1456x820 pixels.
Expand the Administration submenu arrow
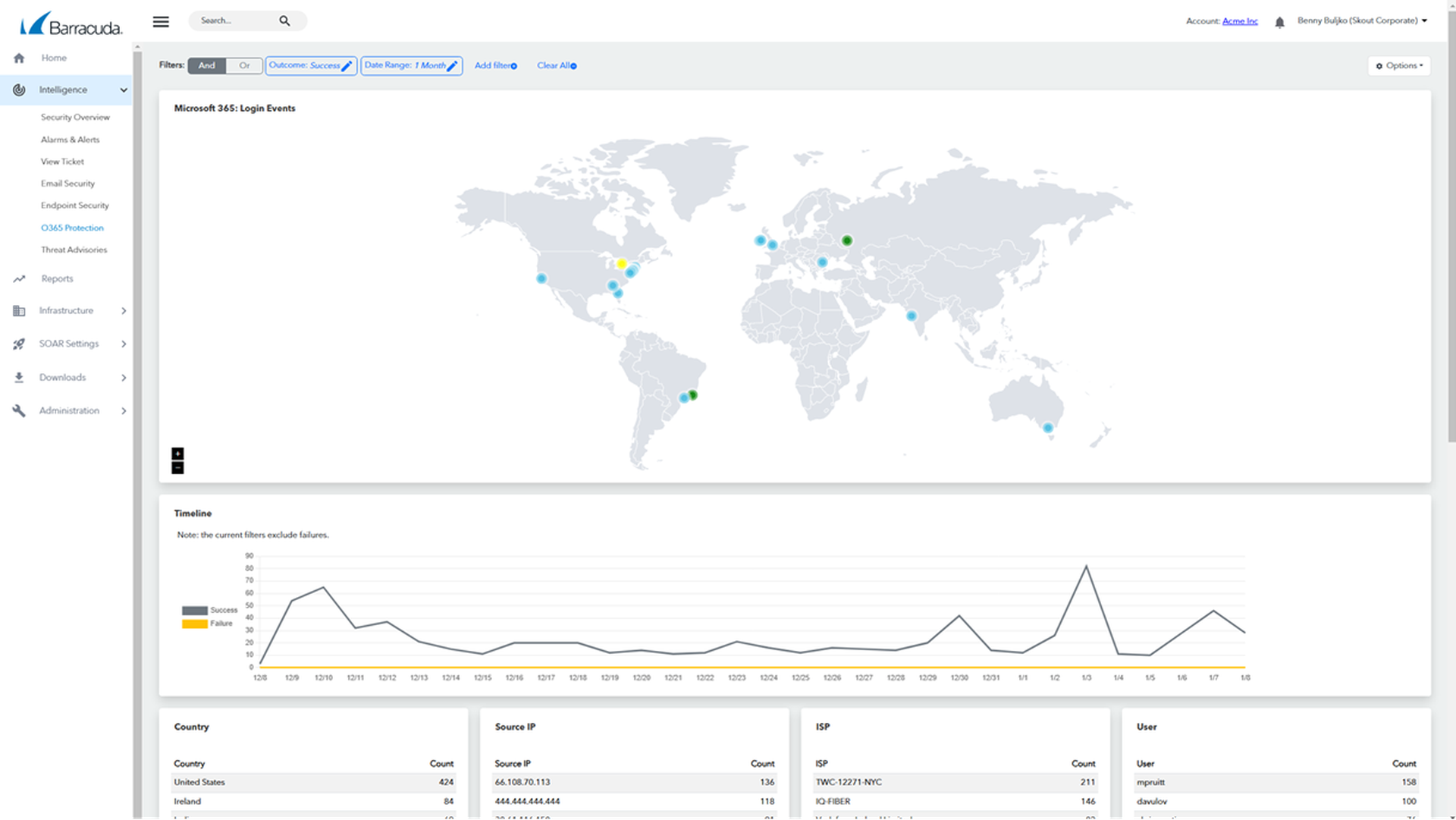pos(124,411)
